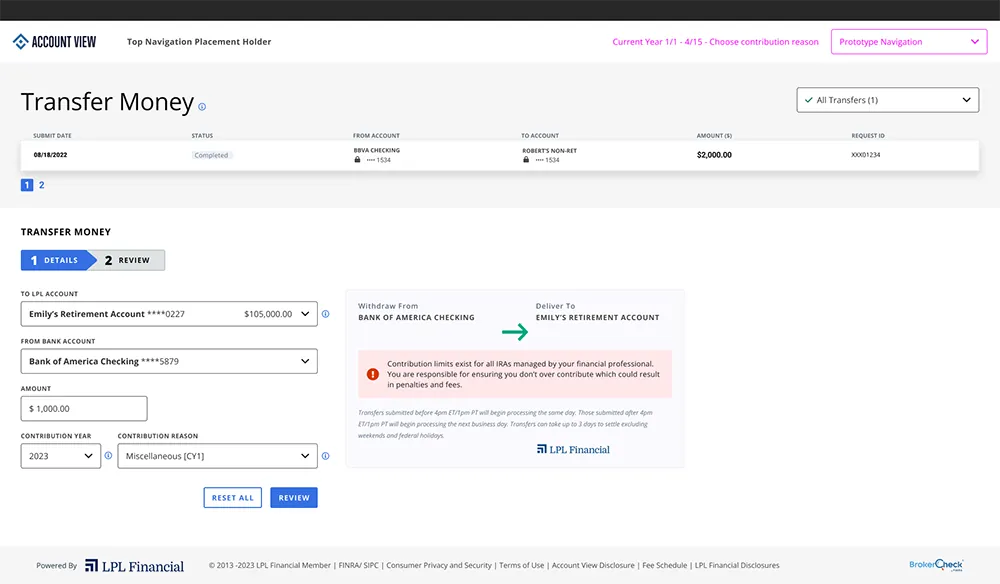
Task: Click the FINRA/ SIPC footer link
Action: click(358, 565)
